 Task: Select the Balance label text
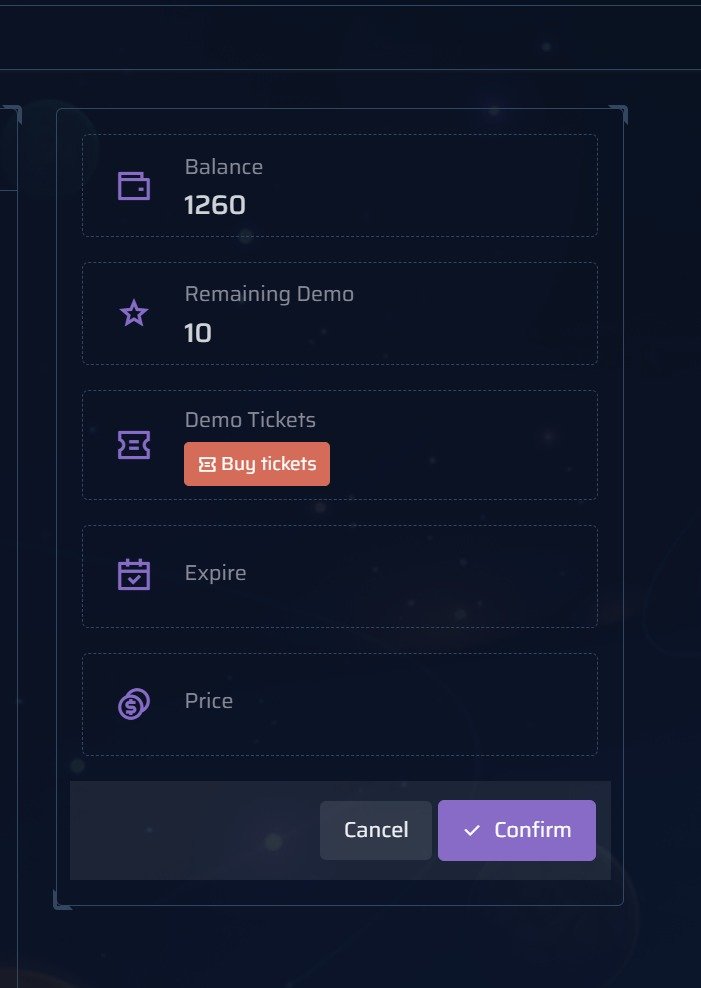[x=224, y=167]
